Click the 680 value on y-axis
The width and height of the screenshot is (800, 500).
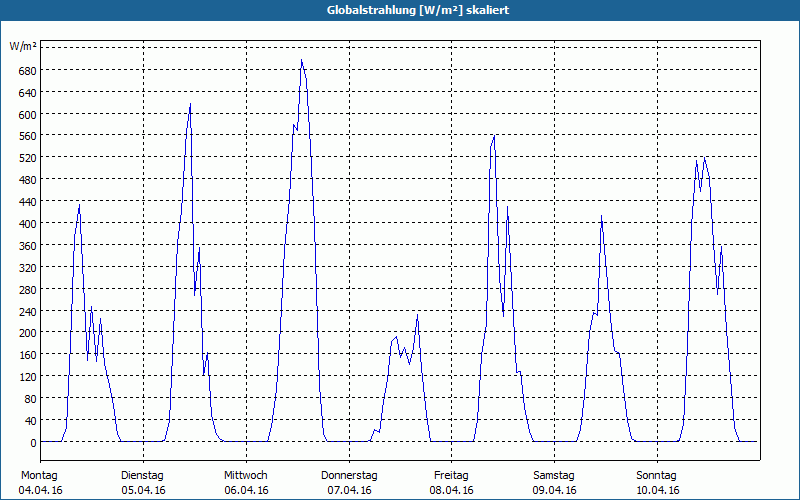coord(27,70)
